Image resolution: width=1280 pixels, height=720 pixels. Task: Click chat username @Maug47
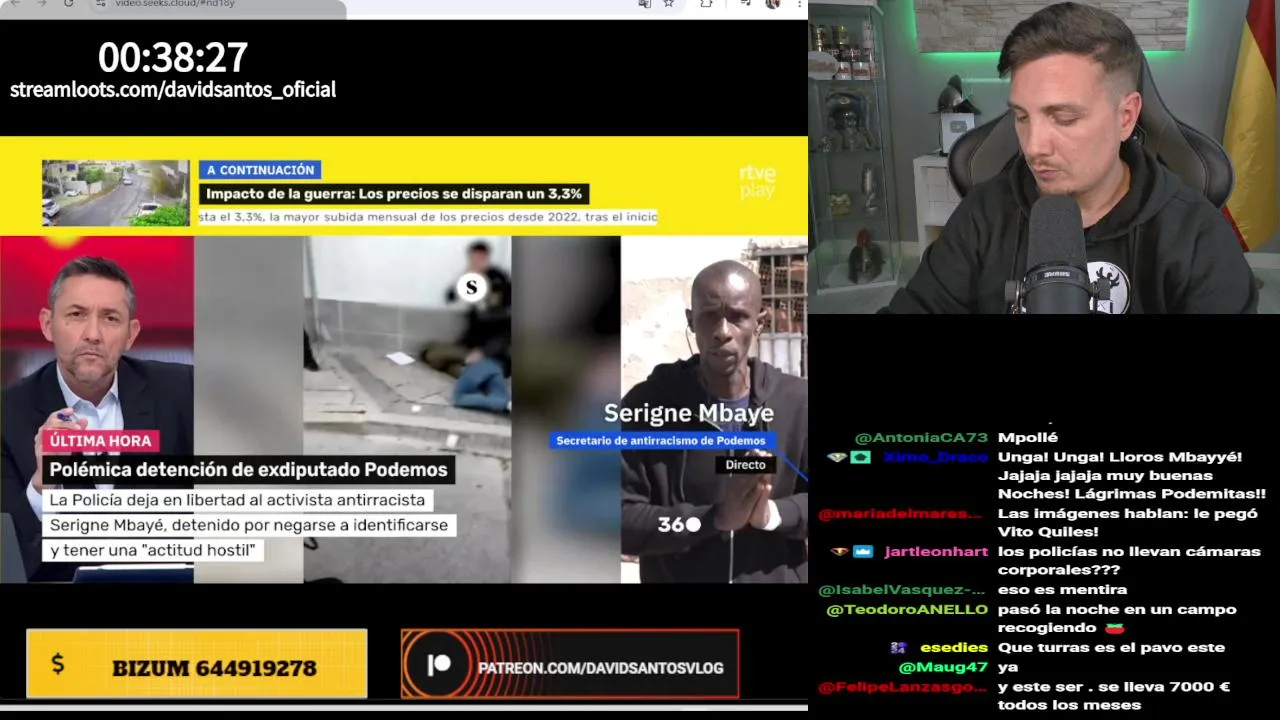pyautogui.click(x=943, y=667)
